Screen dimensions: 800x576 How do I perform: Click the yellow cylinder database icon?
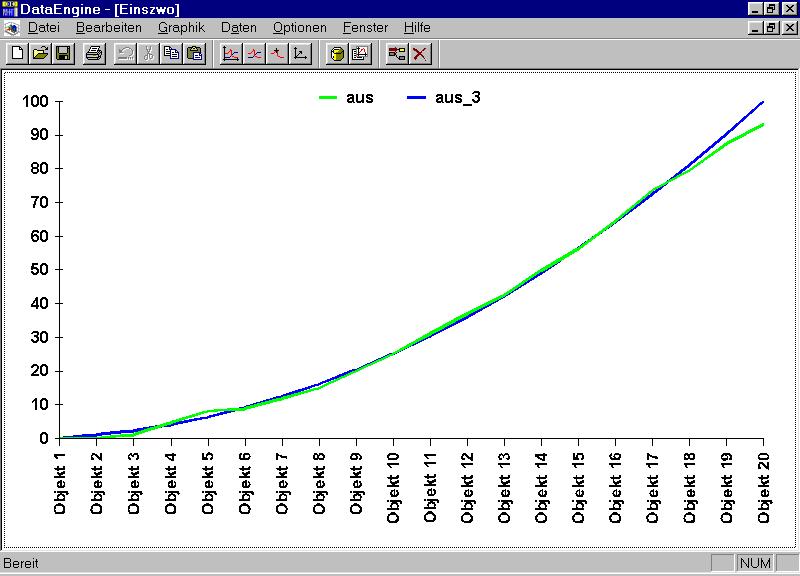[337, 54]
